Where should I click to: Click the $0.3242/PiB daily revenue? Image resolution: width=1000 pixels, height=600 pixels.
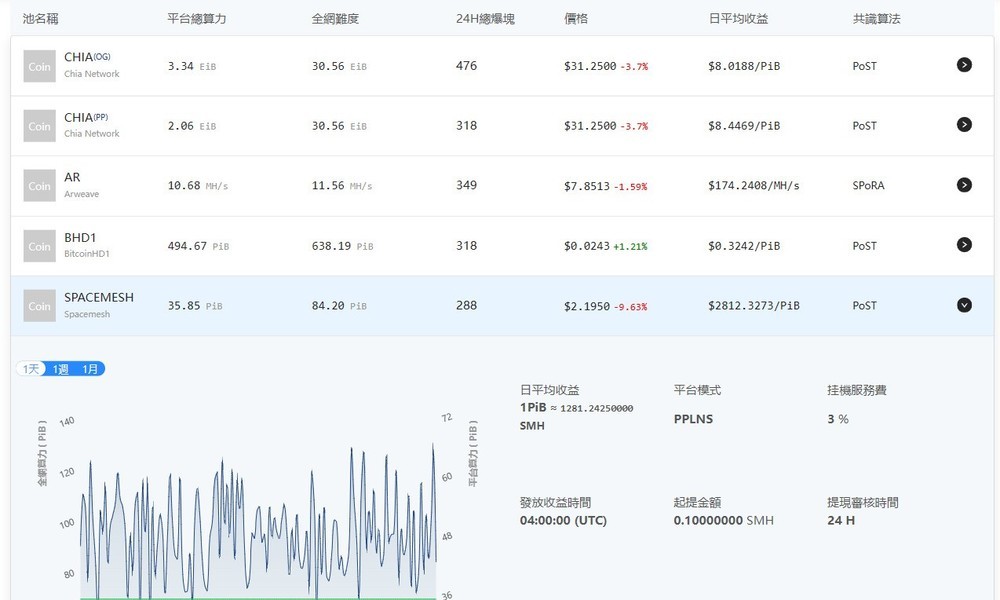pos(744,246)
